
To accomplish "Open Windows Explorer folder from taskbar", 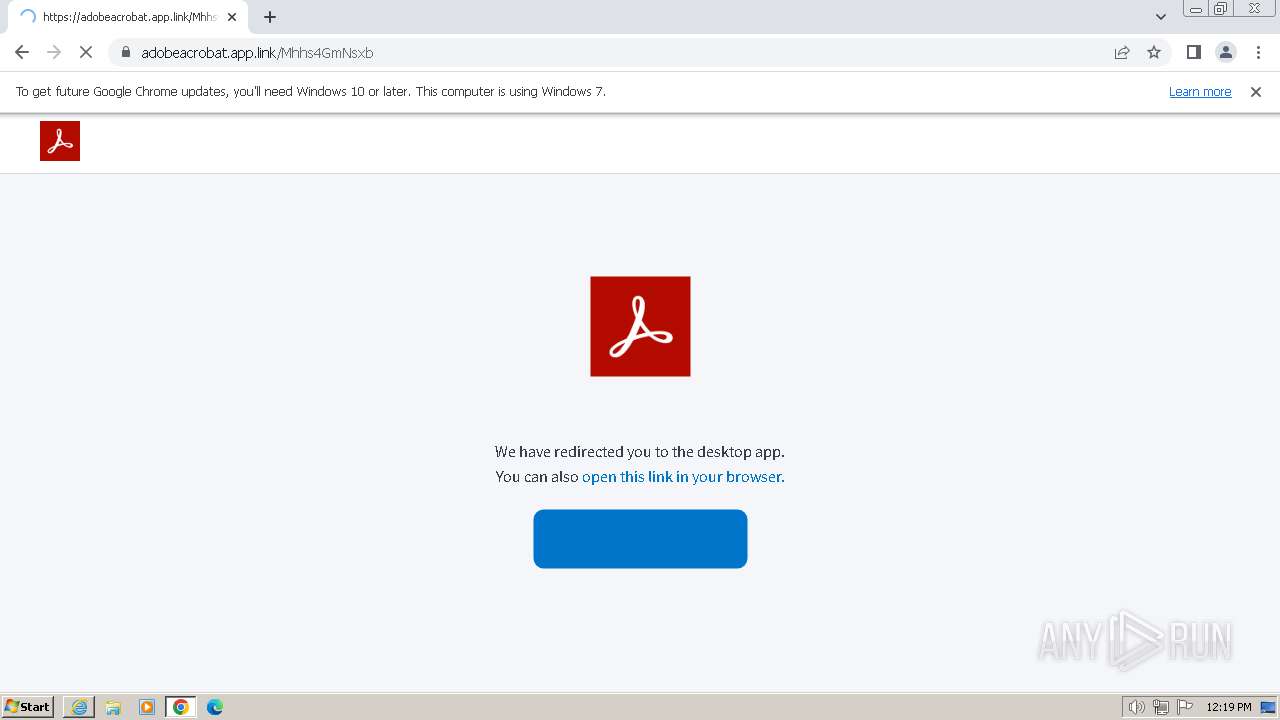I will (x=113, y=707).
